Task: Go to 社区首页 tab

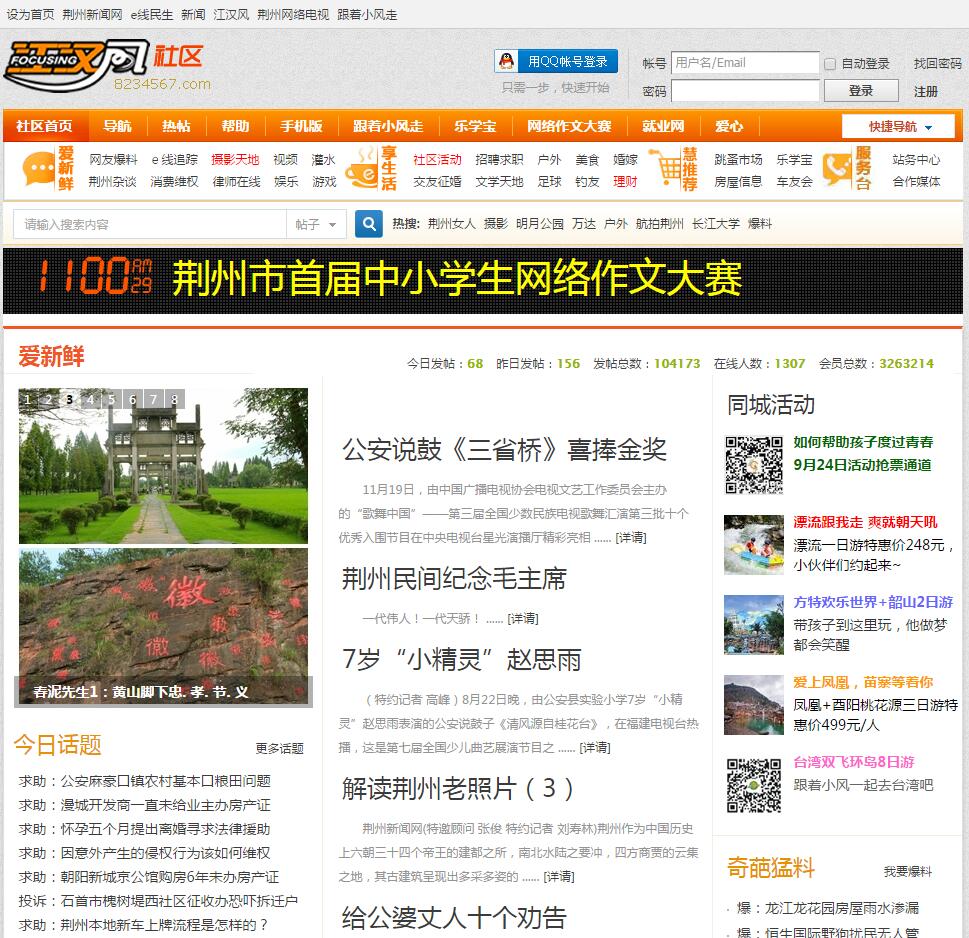Action: tap(44, 126)
